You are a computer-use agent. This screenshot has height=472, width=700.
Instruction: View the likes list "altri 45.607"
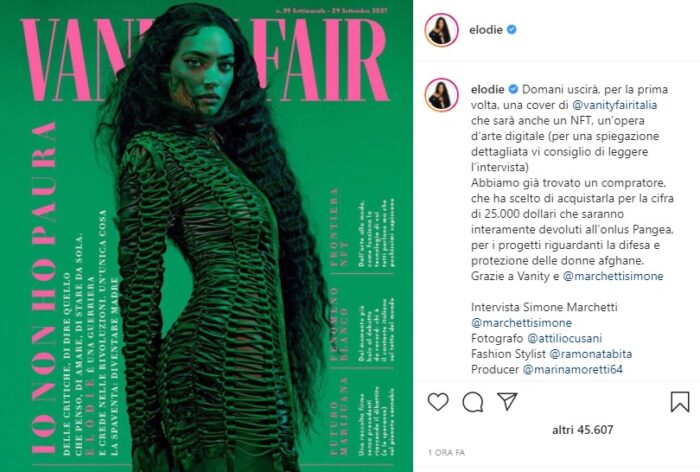[583, 430]
